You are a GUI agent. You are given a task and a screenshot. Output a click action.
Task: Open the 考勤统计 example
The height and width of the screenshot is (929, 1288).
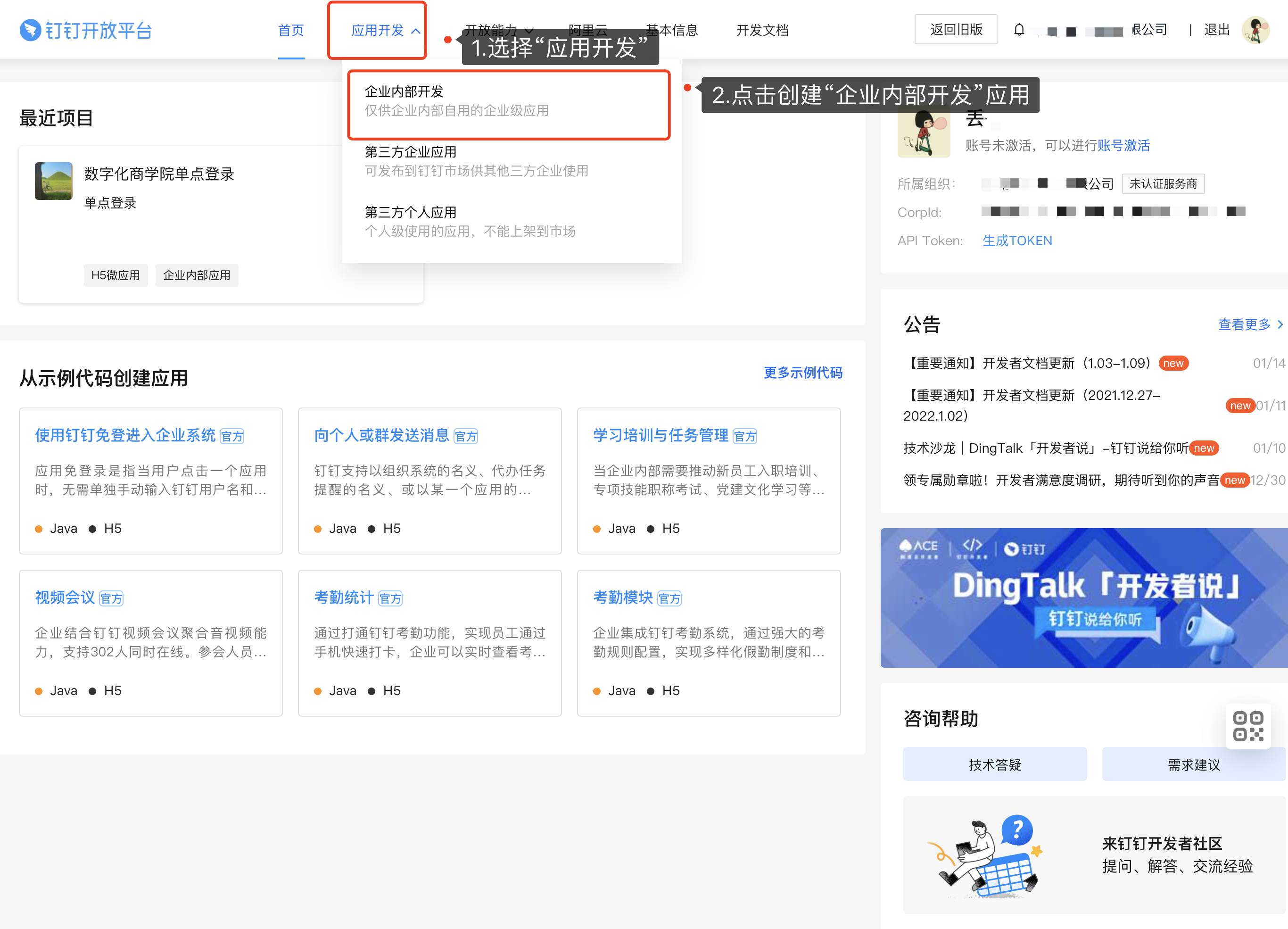click(344, 598)
